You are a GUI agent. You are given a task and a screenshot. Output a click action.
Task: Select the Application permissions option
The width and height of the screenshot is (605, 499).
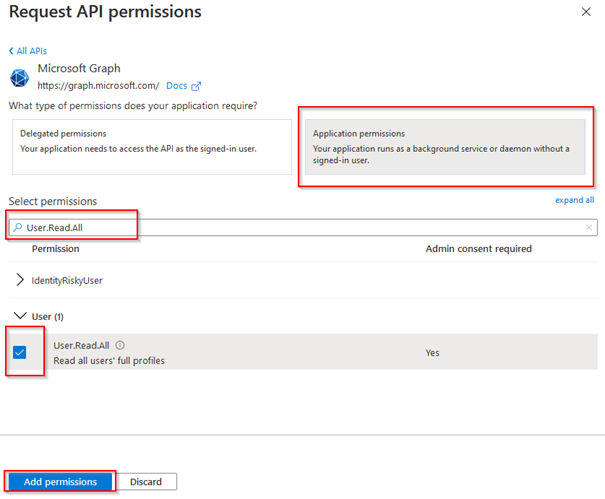pyautogui.click(x=446, y=146)
